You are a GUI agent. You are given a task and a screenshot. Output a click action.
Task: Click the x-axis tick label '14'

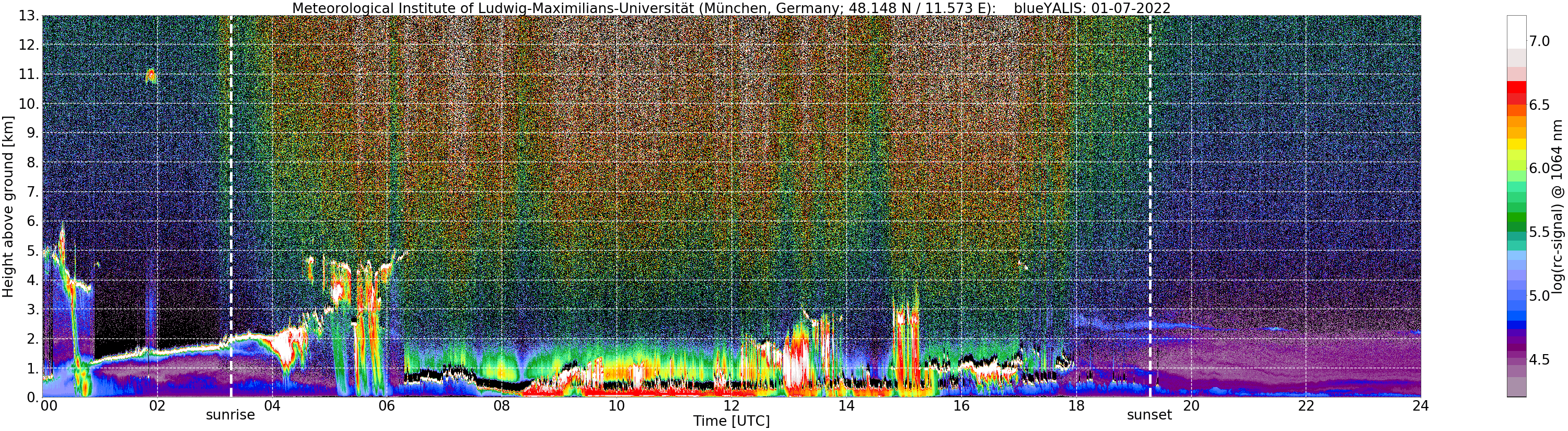(x=846, y=406)
